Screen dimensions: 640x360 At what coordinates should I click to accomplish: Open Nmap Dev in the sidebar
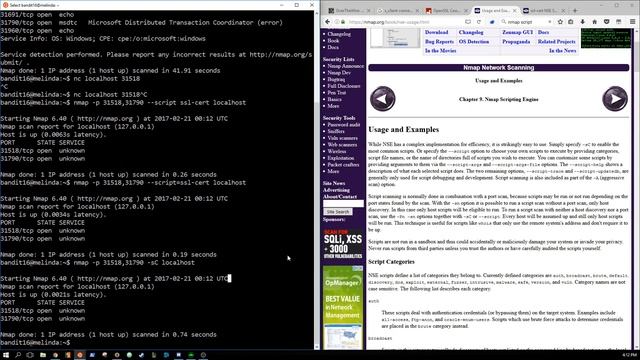pos(339,73)
